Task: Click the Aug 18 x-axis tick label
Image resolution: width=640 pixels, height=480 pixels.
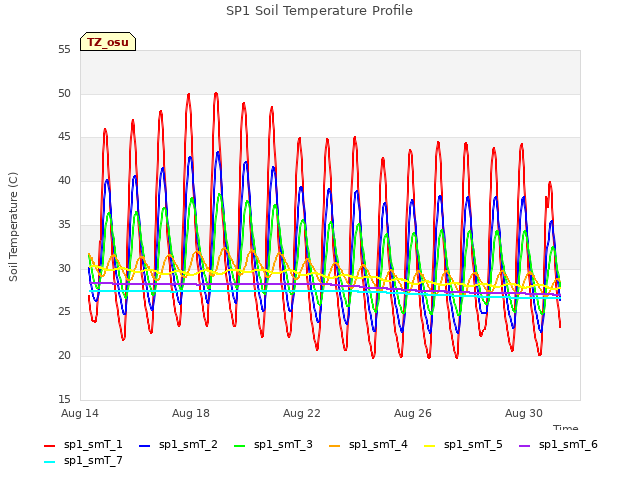Action: point(191,413)
